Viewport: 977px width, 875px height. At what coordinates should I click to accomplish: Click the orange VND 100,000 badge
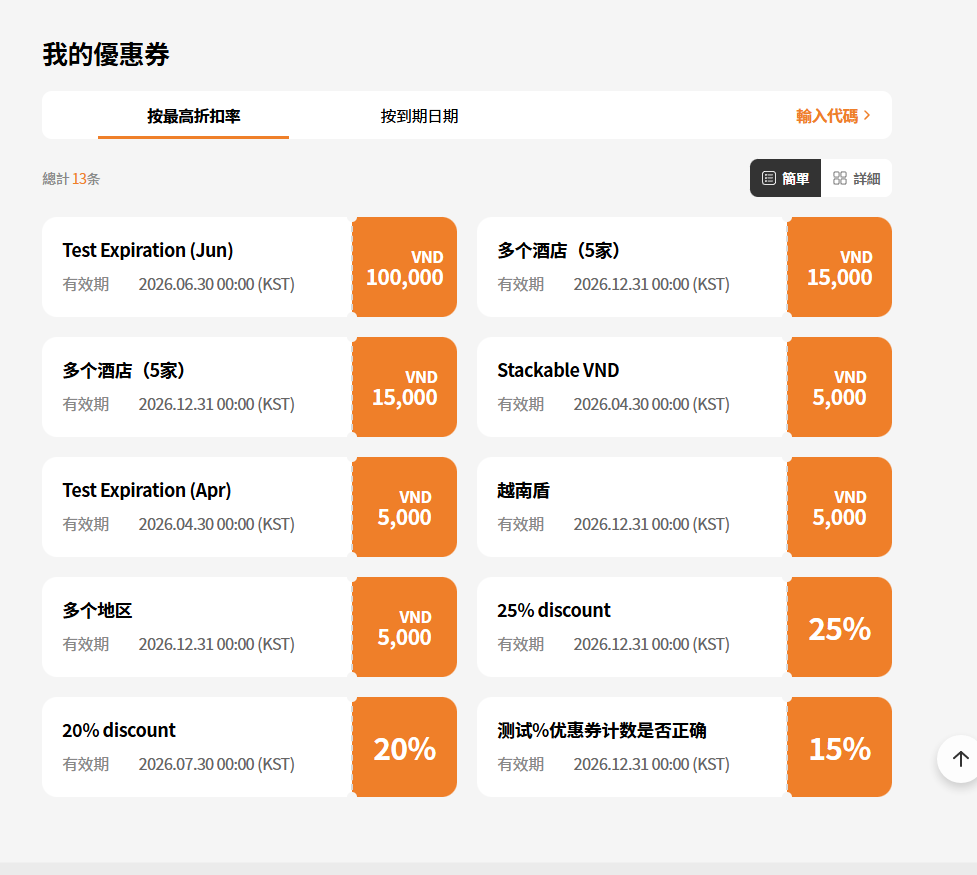pyautogui.click(x=405, y=267)
